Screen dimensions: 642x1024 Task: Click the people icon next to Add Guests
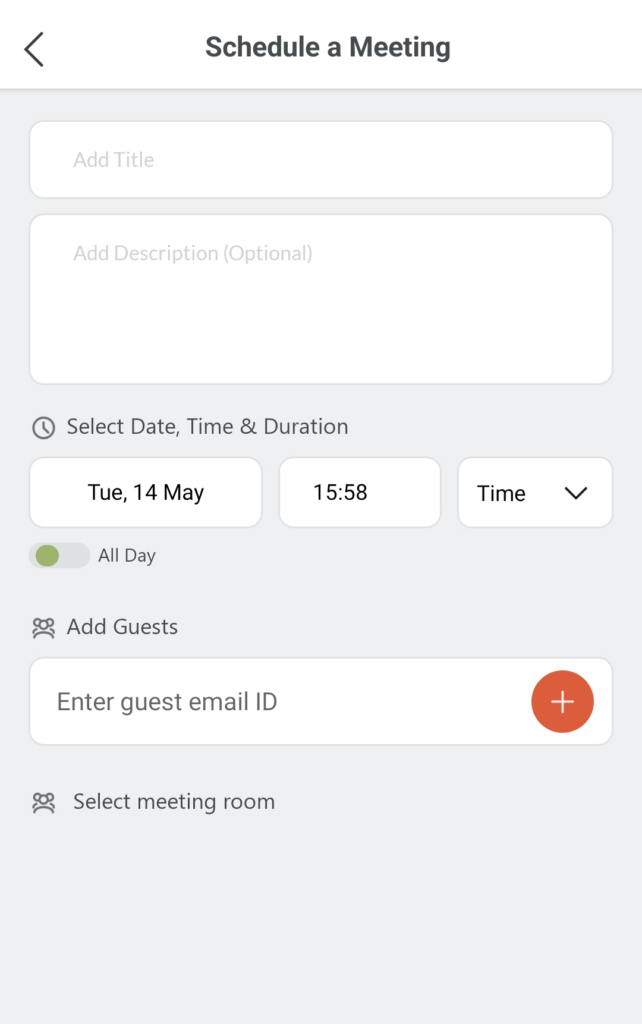click(x=43, y=628)
